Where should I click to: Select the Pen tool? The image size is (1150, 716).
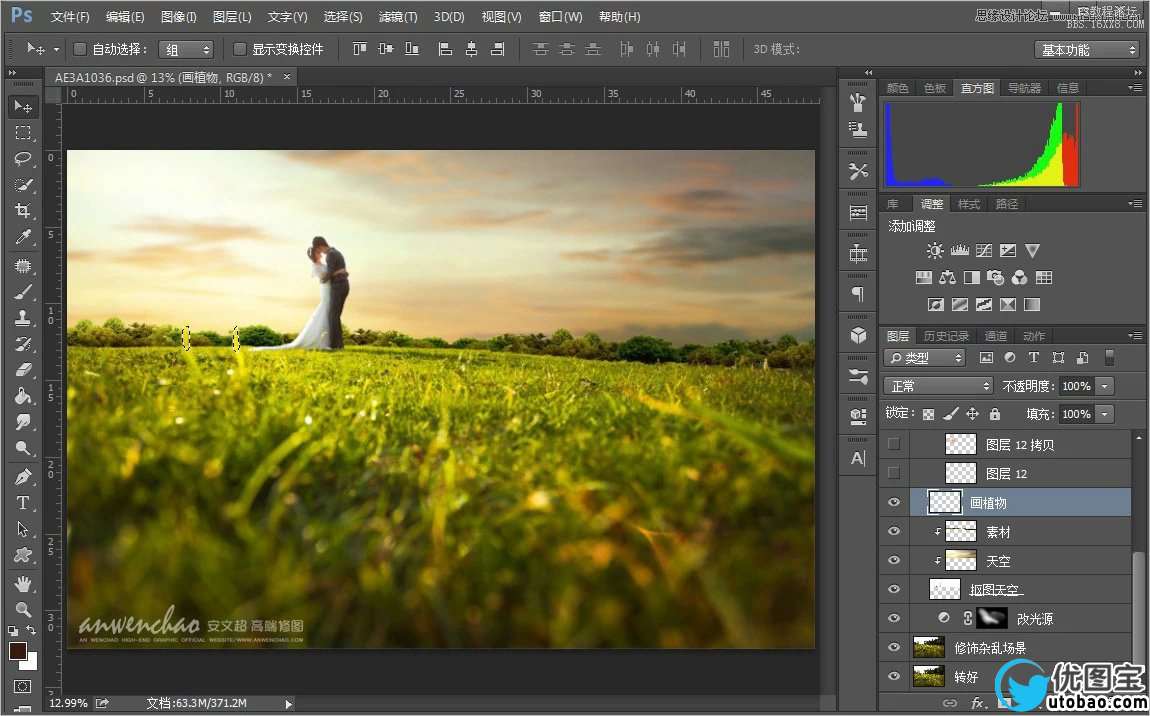pos(22,476)
